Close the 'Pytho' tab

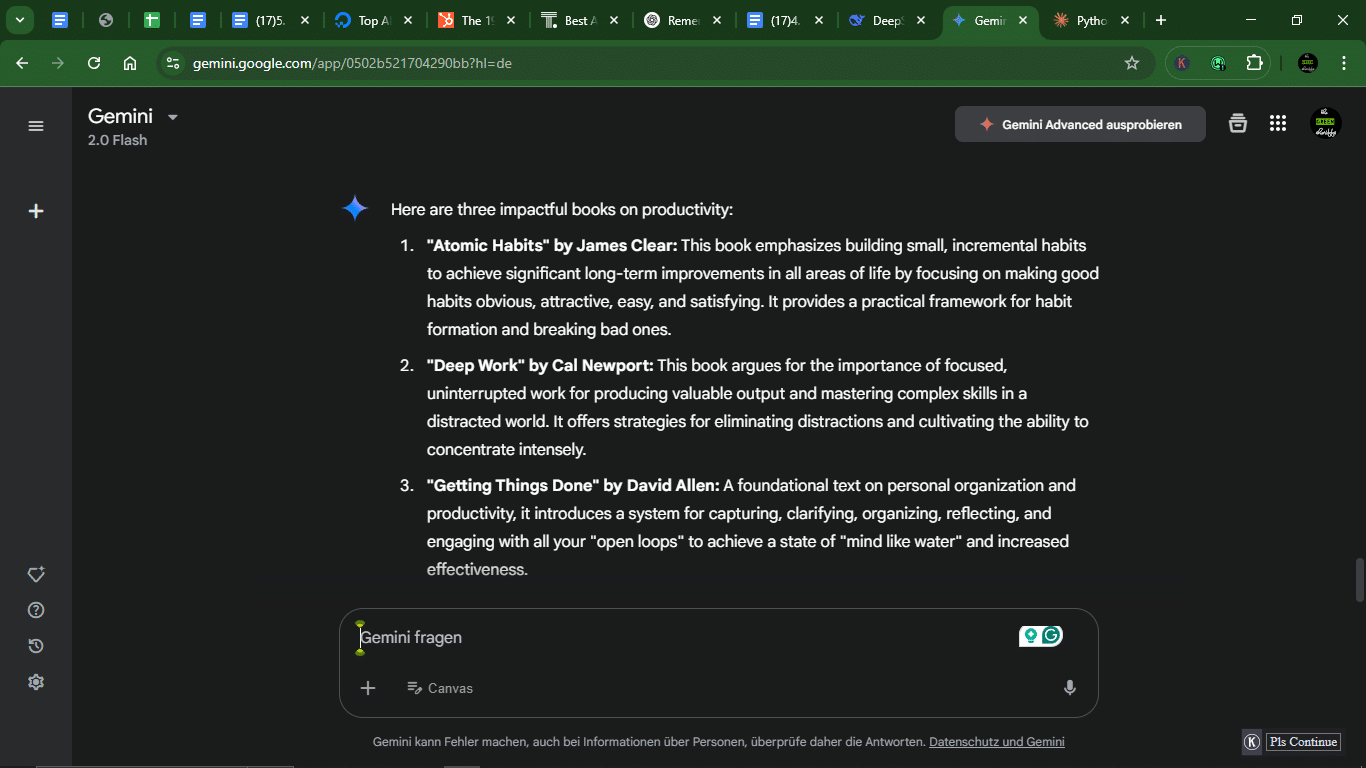[1125, 20]
